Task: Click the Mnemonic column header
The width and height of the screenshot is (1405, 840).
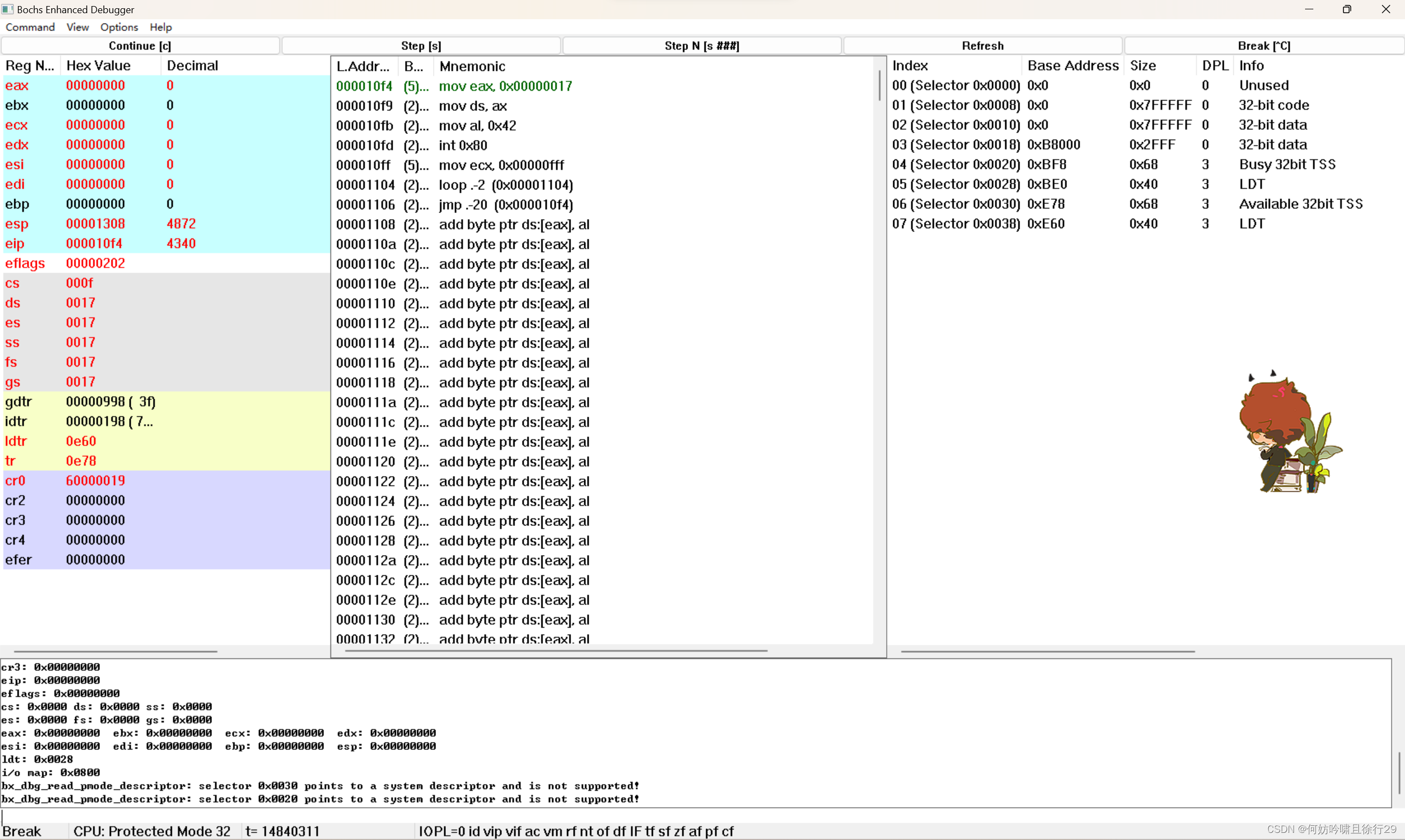Action: (x=472, y=66)
